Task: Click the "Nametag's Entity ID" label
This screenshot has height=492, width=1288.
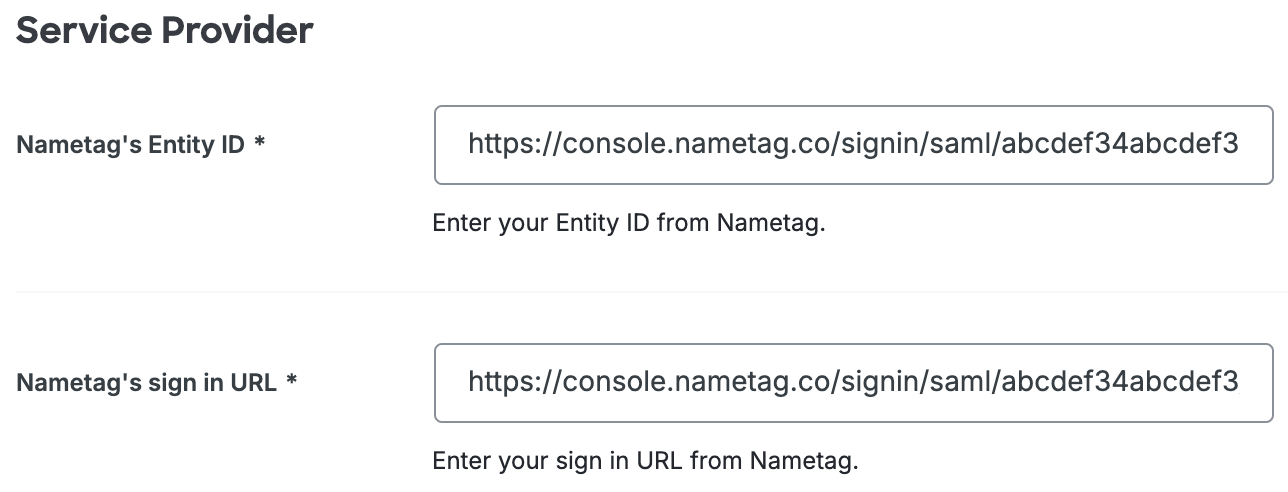Action: (130, 145)
